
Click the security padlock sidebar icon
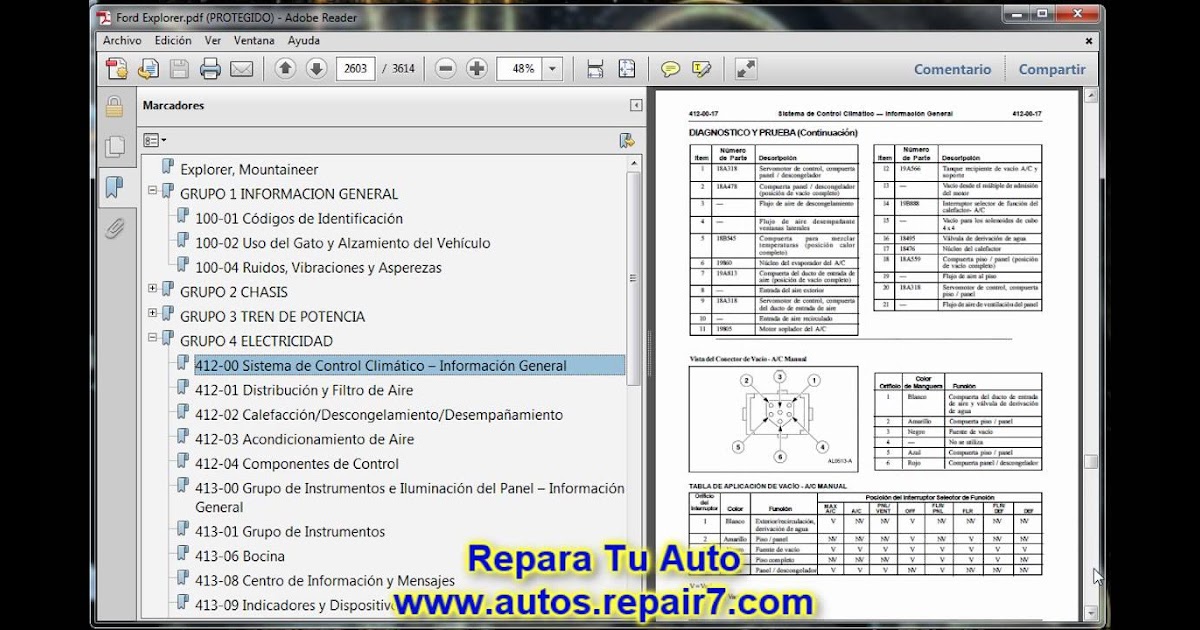114,107
